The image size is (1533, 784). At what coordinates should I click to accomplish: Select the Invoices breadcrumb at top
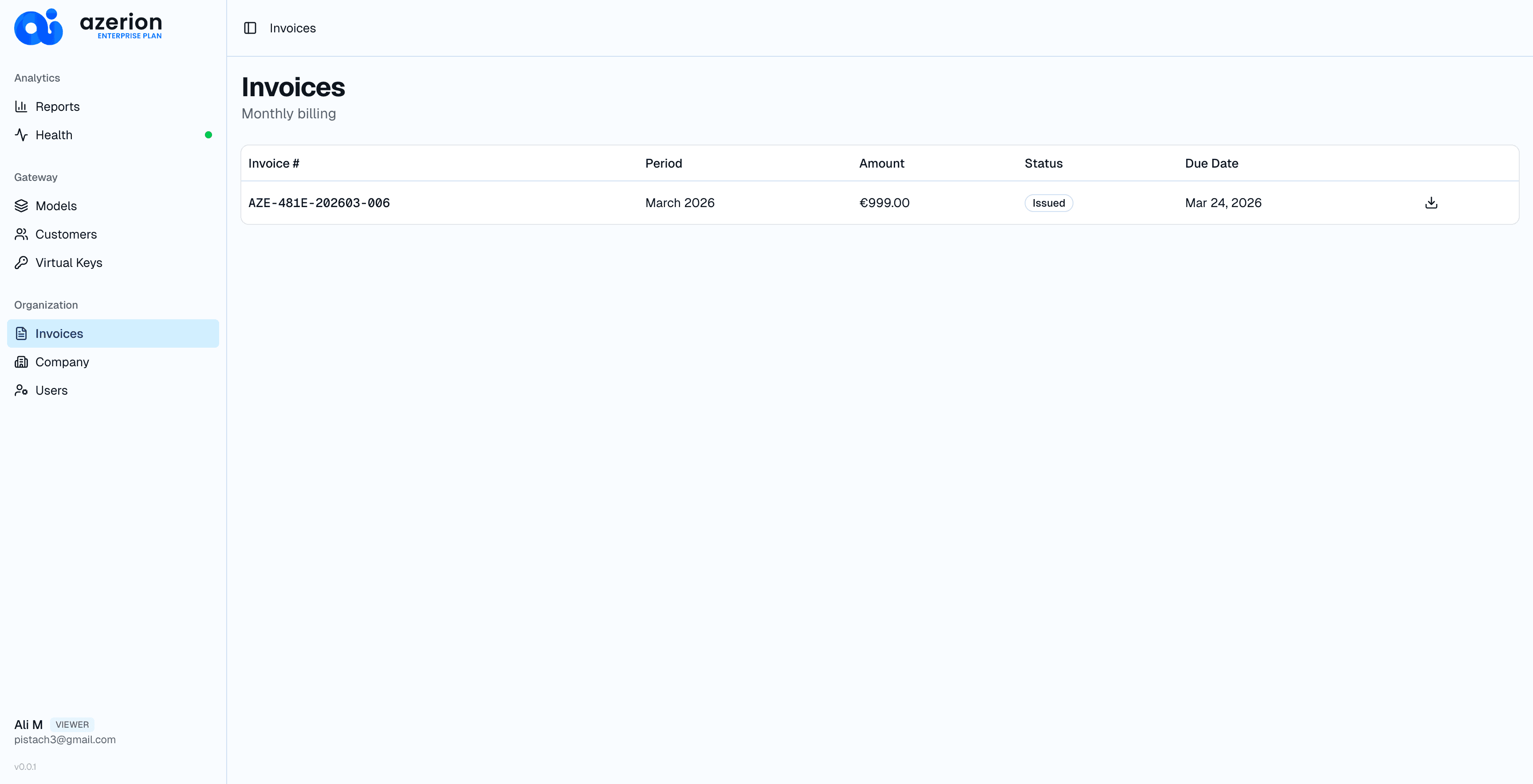tap(292, 28)
